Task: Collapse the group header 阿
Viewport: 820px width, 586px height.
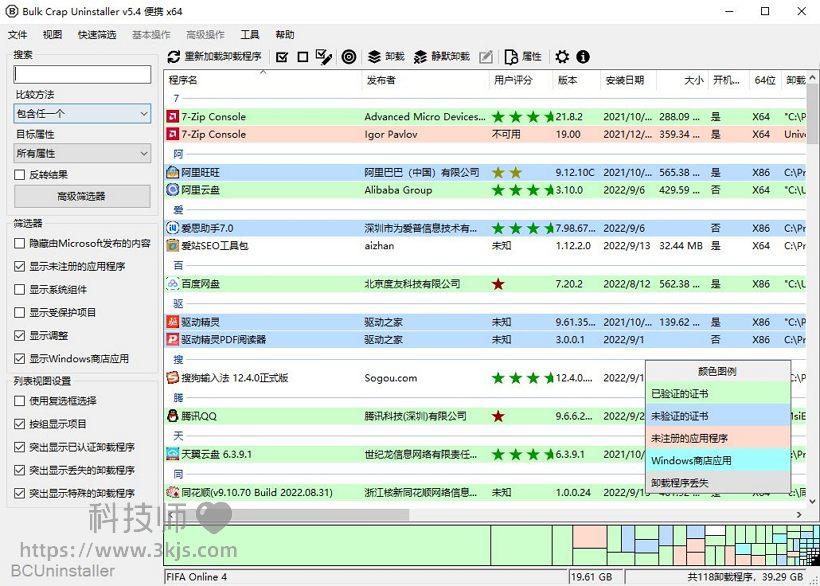Action: 178,154
